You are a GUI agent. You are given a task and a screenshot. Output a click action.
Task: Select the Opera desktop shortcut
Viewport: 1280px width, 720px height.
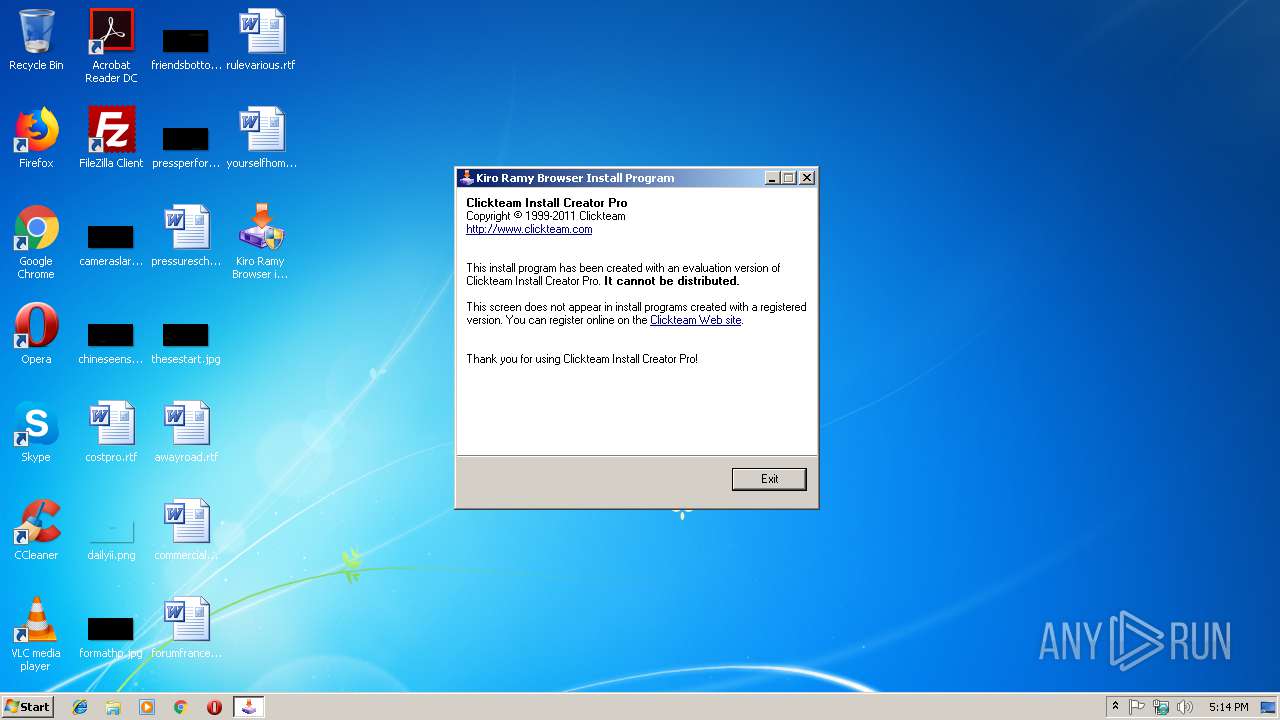[x=36, y=334]
